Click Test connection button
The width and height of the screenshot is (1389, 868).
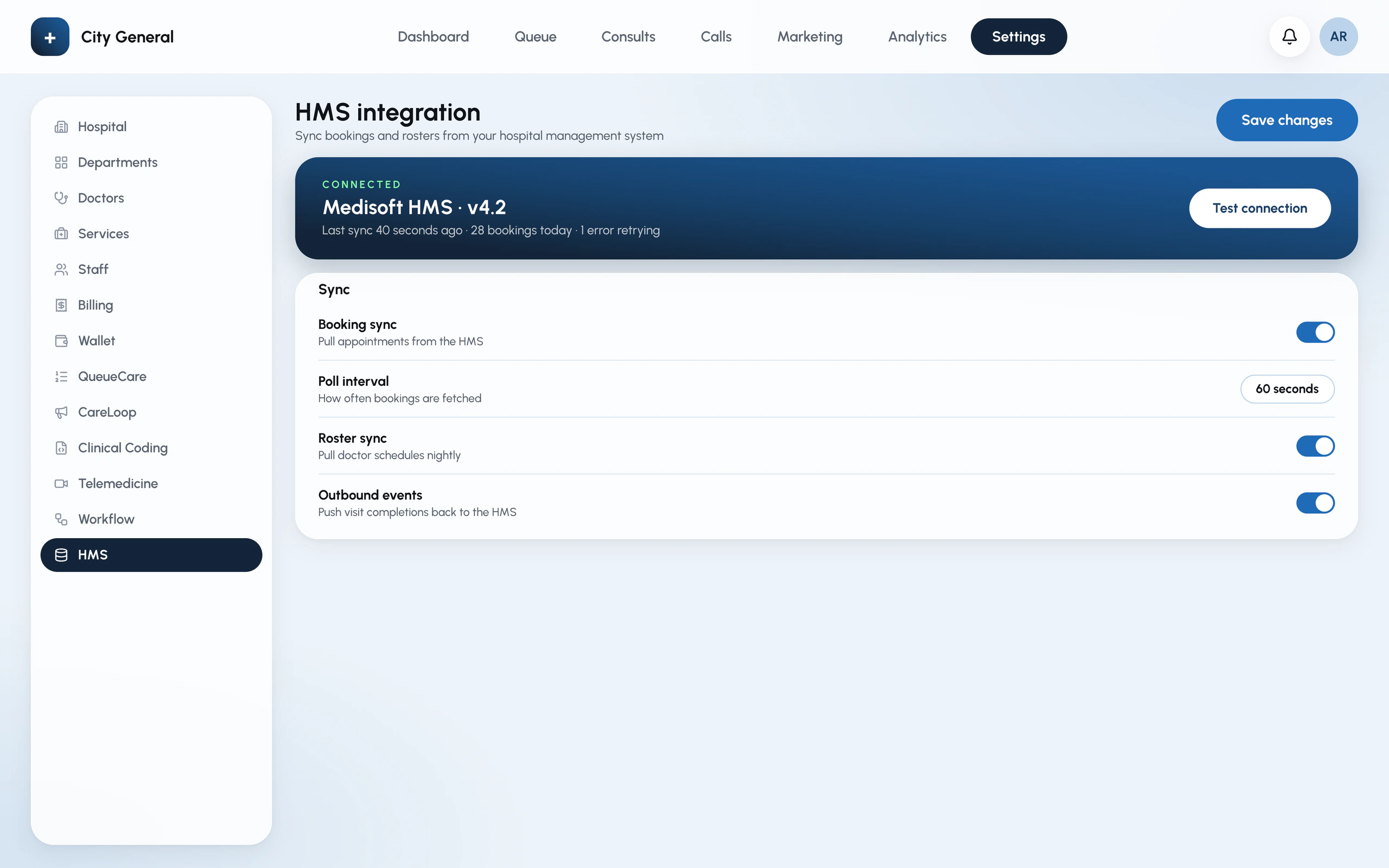pos(1259,208)
